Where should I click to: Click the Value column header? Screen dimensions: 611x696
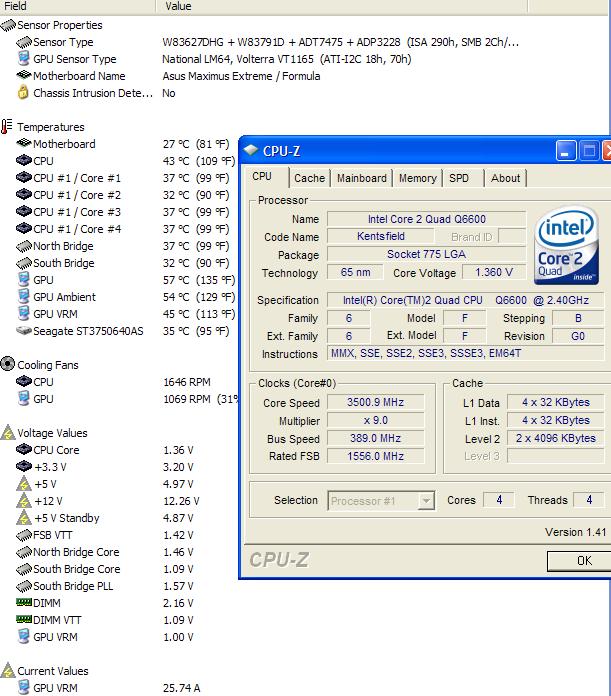point(342,6)
